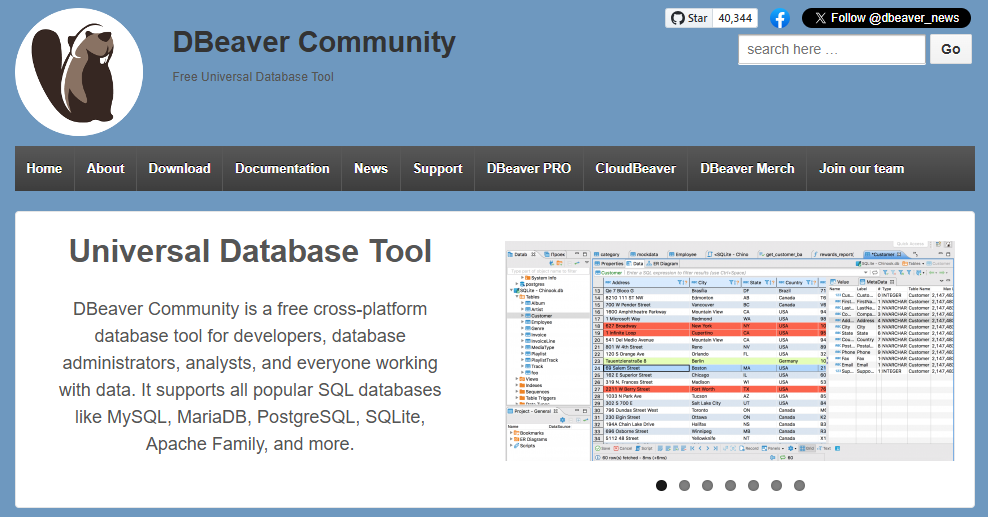The width and height of the screenshot is (988, 517).
Task: Click the GitHub Star button
Action: click(x=689, y=18)
